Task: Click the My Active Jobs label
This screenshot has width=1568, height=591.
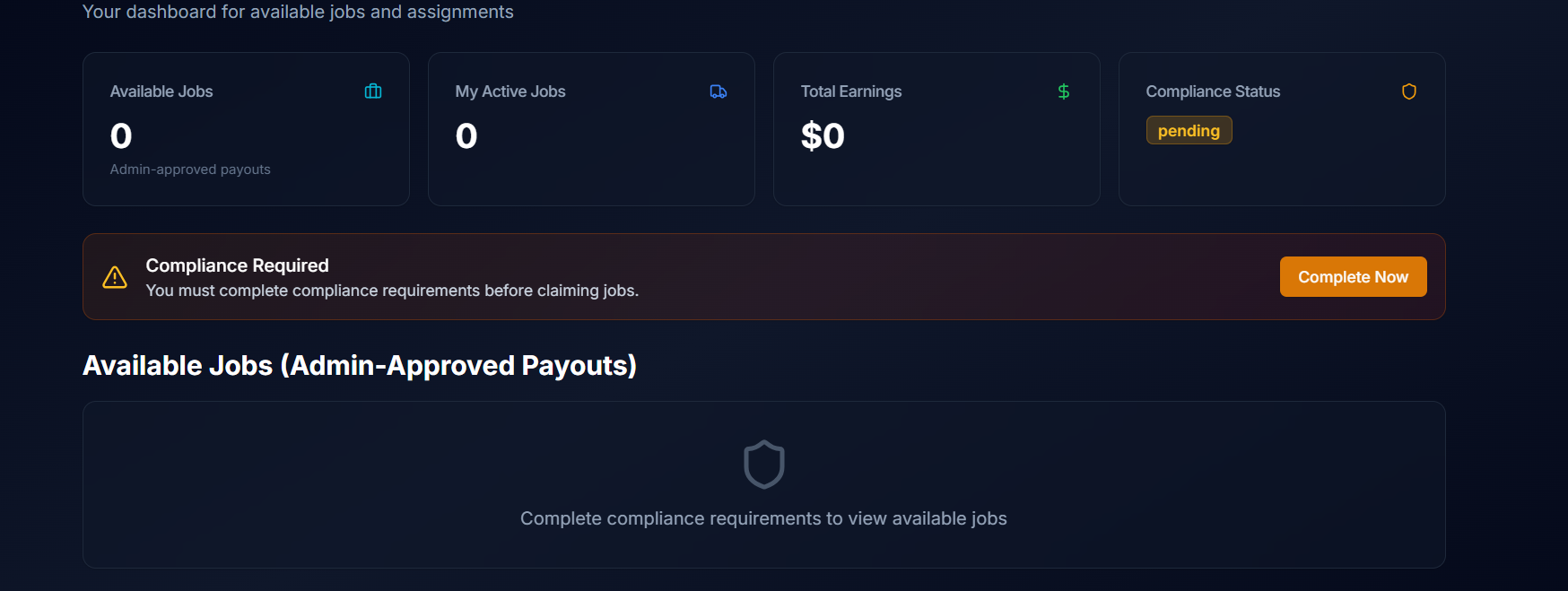Action: tap(510, 91)
